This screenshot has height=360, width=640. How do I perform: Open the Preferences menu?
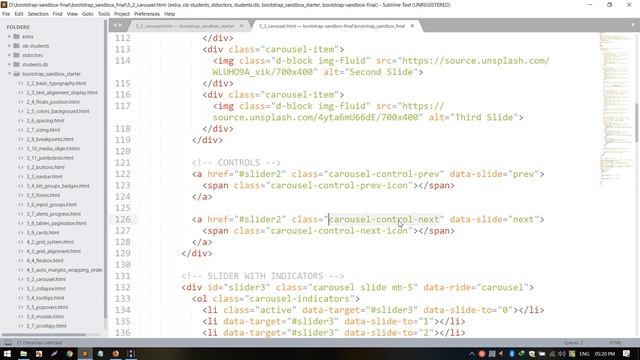147,14
